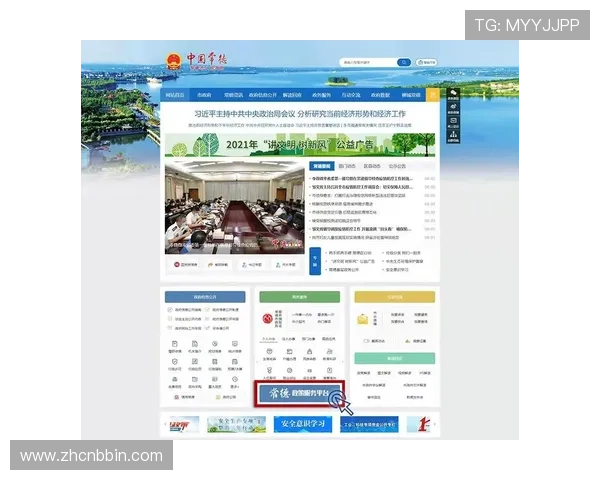Open the 互动交流 navigation item
Viewport: 600px width, 480px height.
[351, 95]
